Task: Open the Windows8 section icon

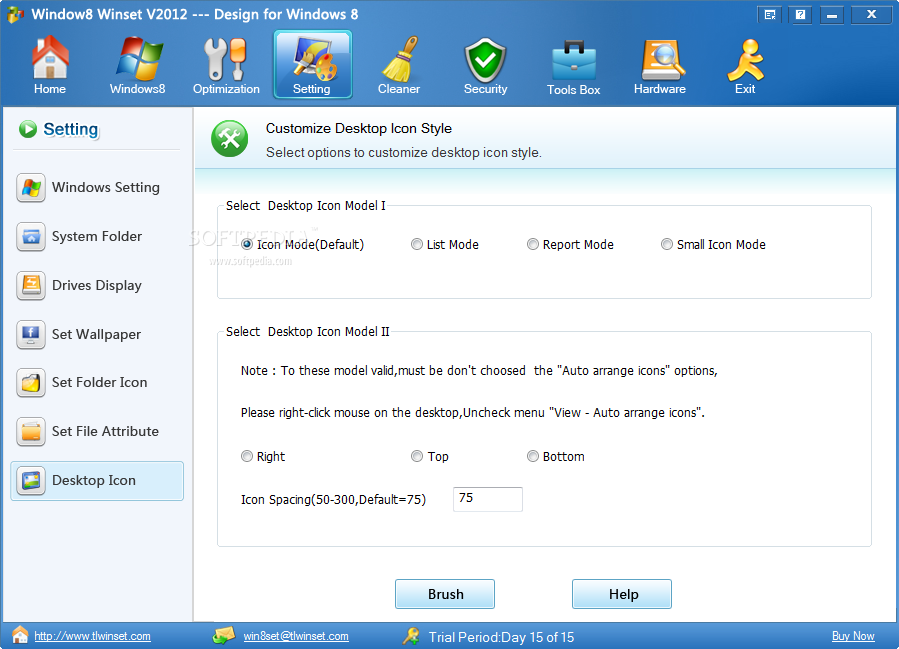Action: 138,58
